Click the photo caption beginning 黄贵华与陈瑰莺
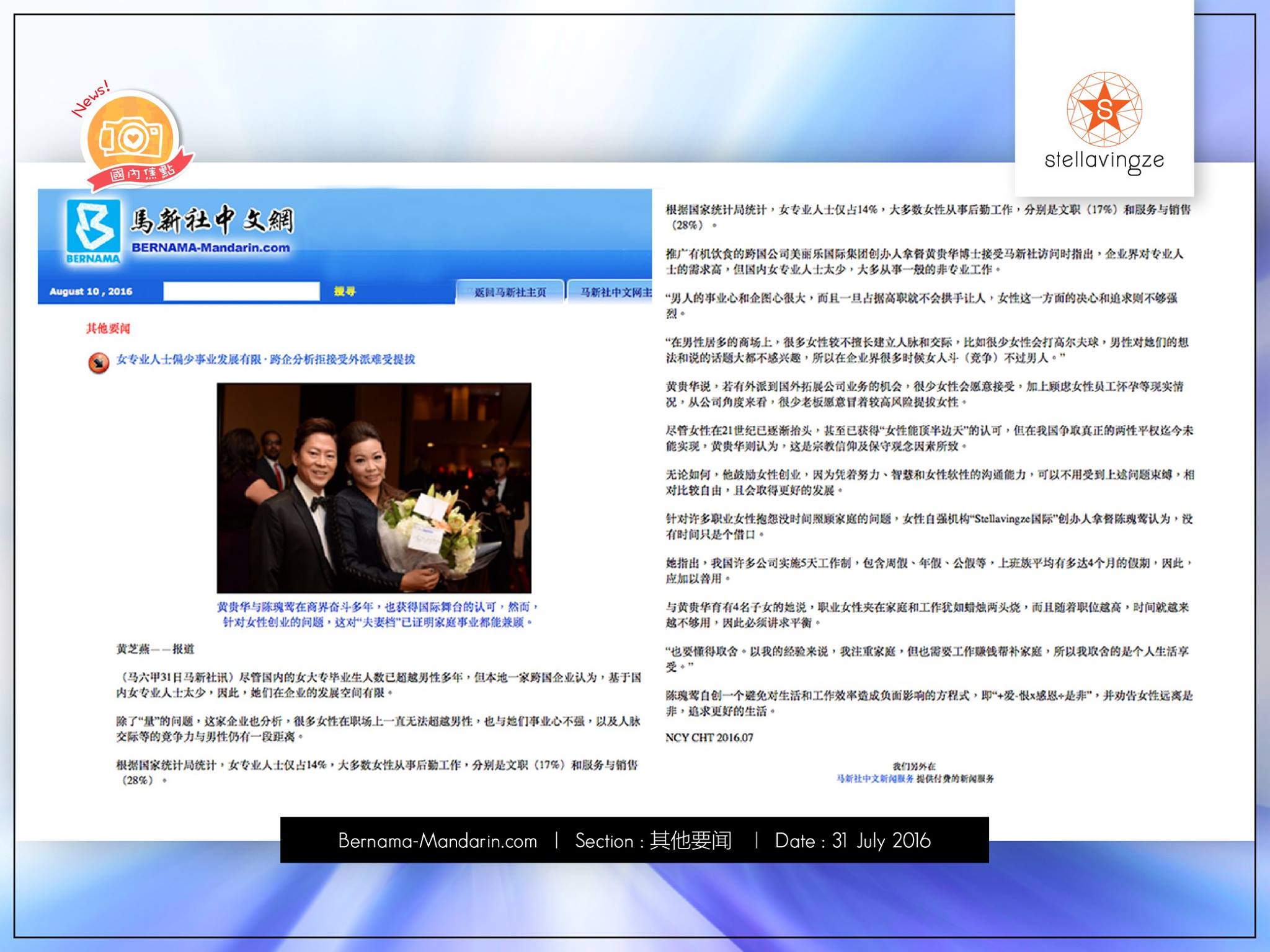 (377, 614)
